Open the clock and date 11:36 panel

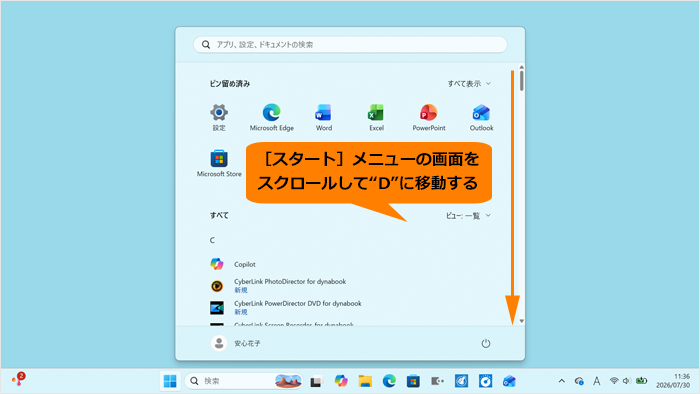tap(673, 381)
